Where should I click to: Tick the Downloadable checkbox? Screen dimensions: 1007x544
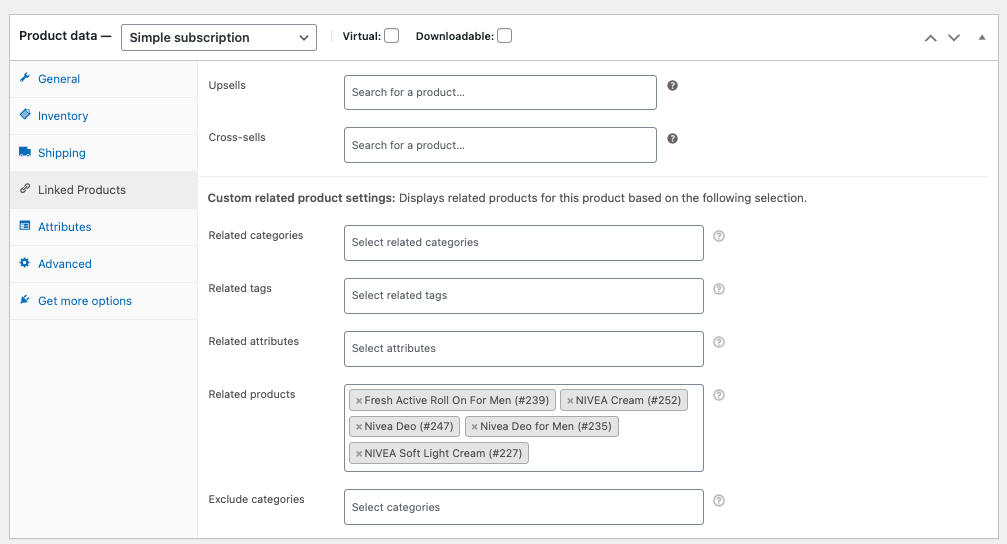pos(504,36)
